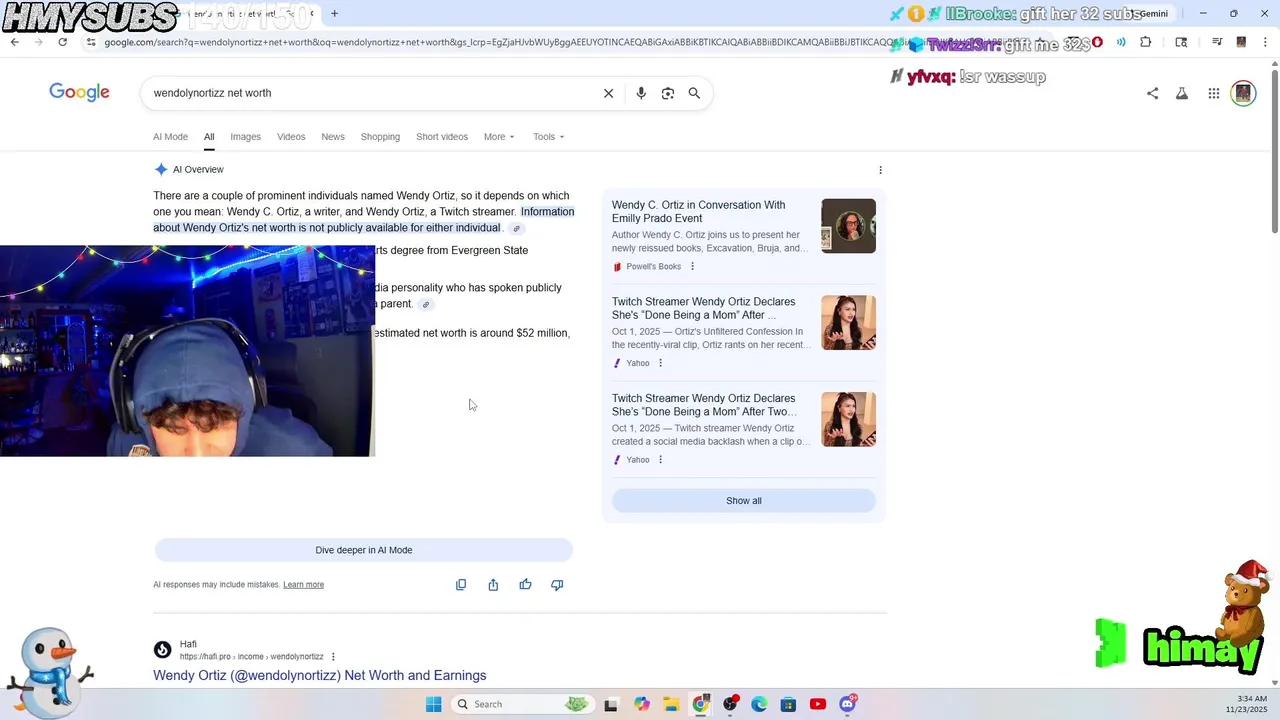The height and width of the screenshot is (720, 1280).
Task: Start voice search with microphone icon
Action: click(x=641, y=93)
